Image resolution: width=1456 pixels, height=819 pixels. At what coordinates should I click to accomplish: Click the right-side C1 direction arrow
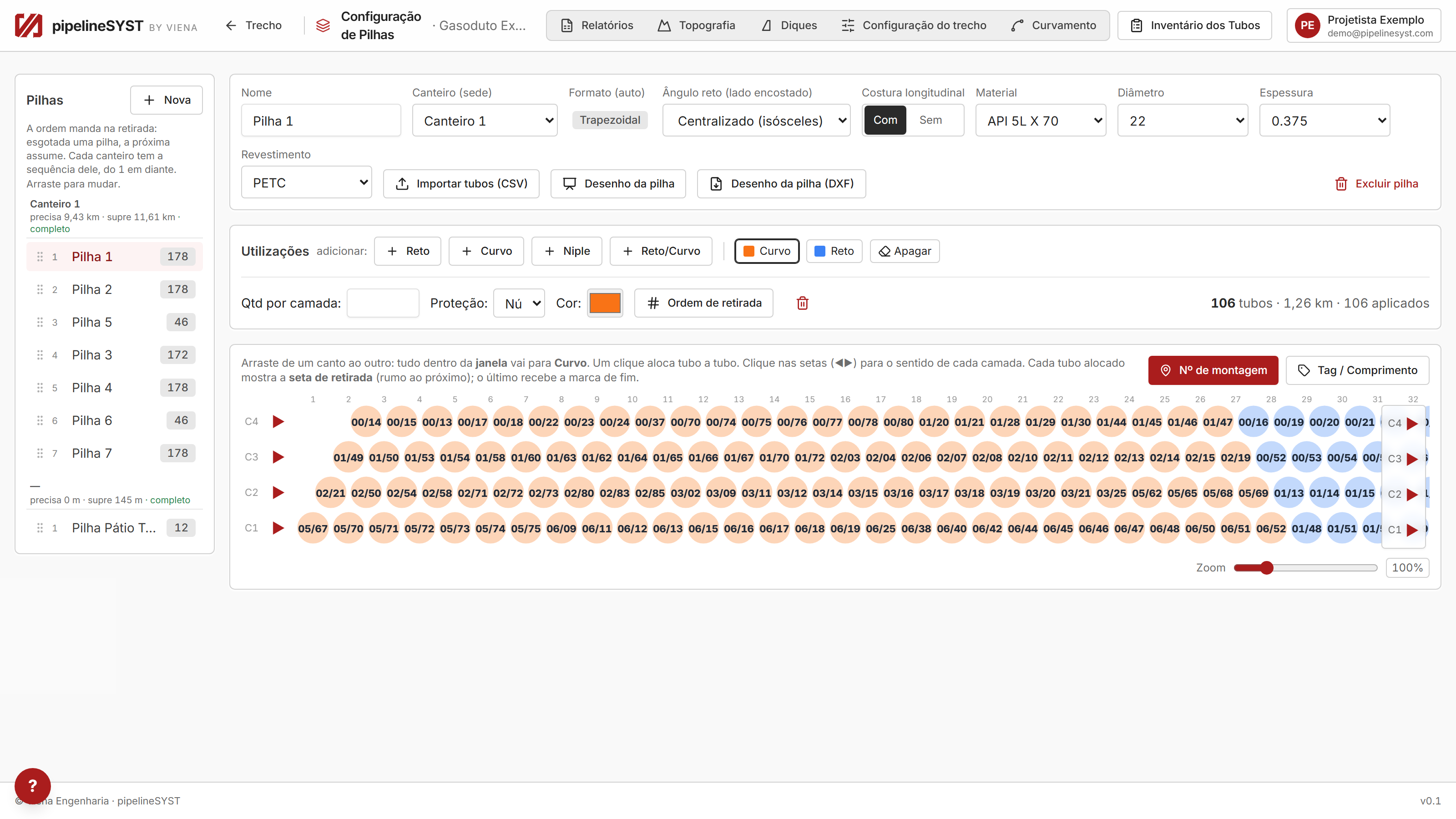[x=1412, y=530]
